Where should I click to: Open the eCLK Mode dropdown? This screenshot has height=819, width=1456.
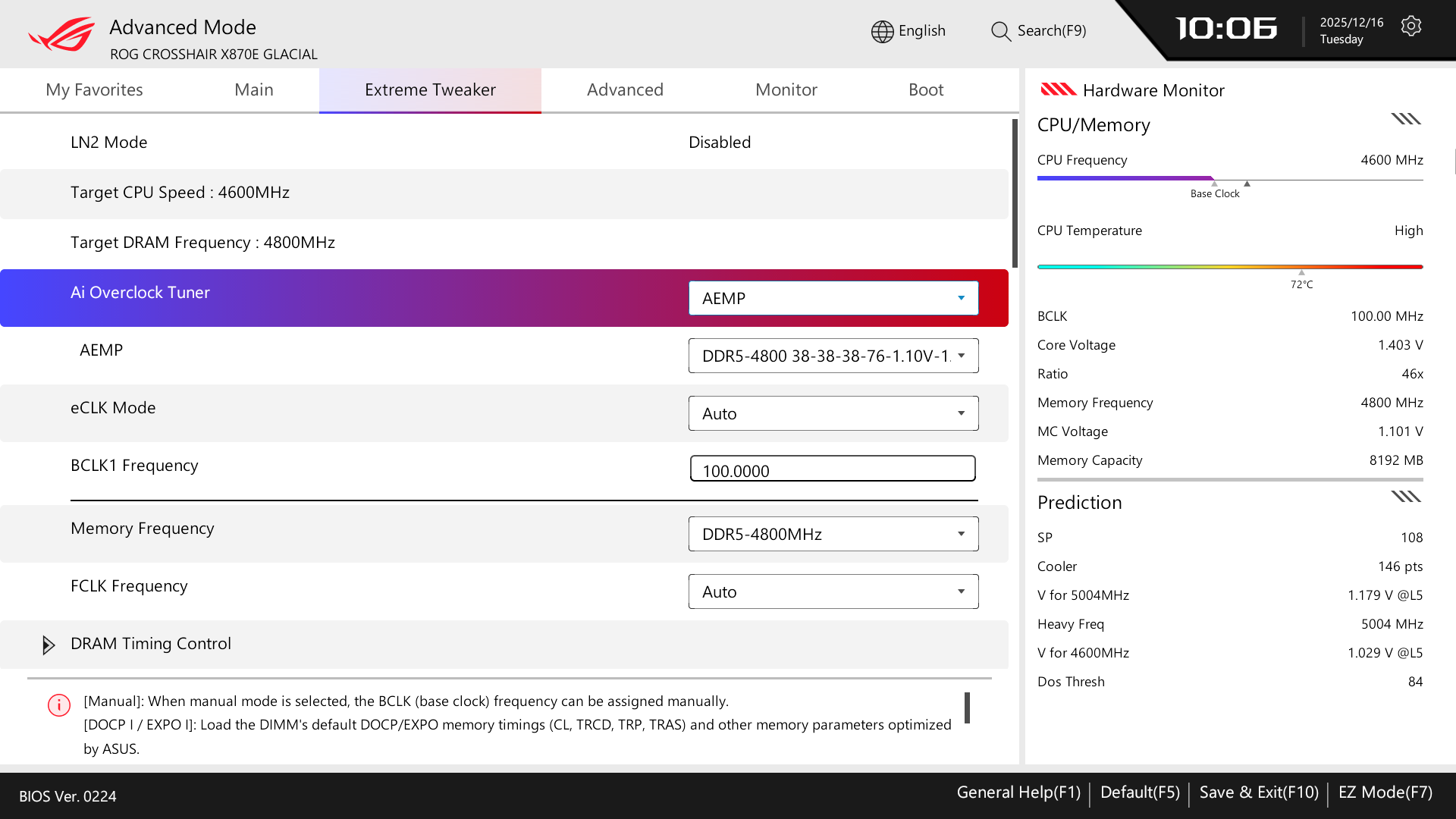pyautogui.click(x=833, y=413)
